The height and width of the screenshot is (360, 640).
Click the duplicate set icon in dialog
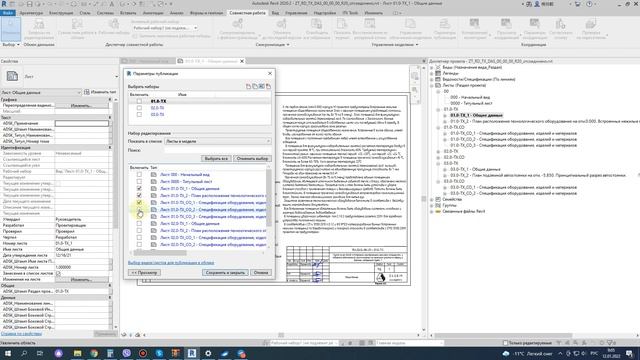[x=255, y=86]
